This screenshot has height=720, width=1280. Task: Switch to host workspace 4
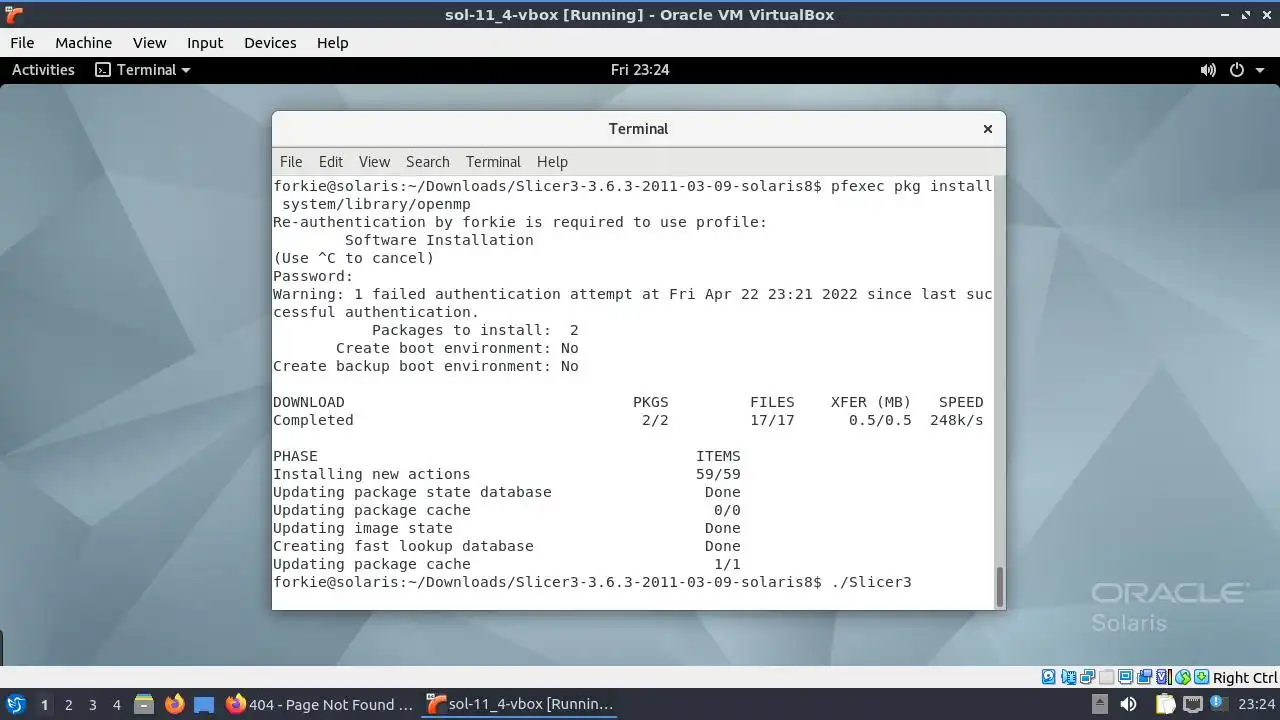(116, 704)
